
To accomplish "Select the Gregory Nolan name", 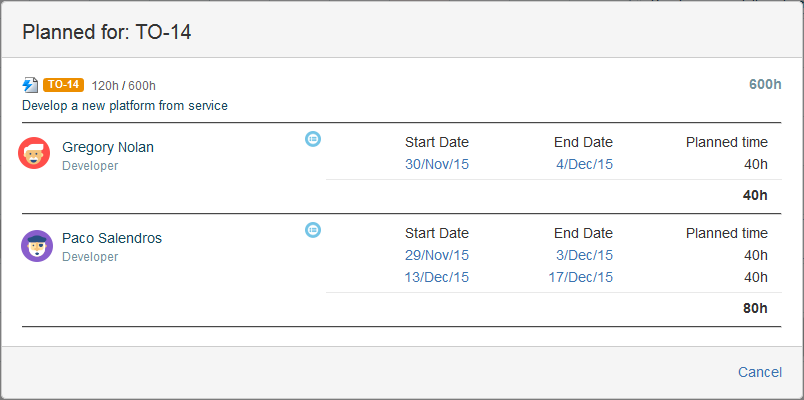I will coord(108,147).
